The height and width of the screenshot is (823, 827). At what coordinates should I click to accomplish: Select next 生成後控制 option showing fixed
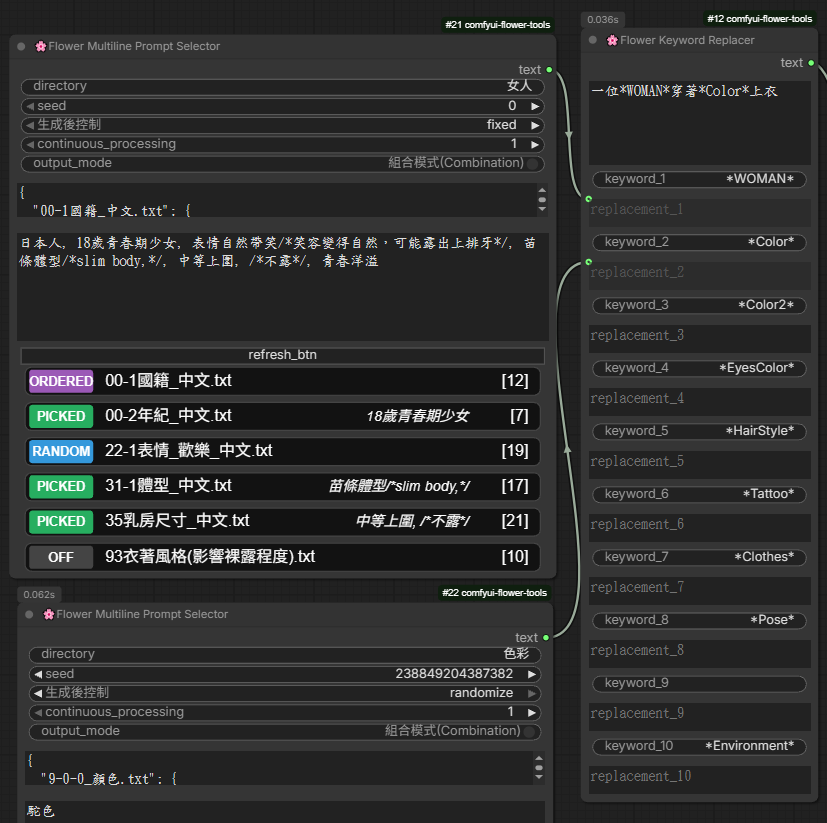[535, 125]
